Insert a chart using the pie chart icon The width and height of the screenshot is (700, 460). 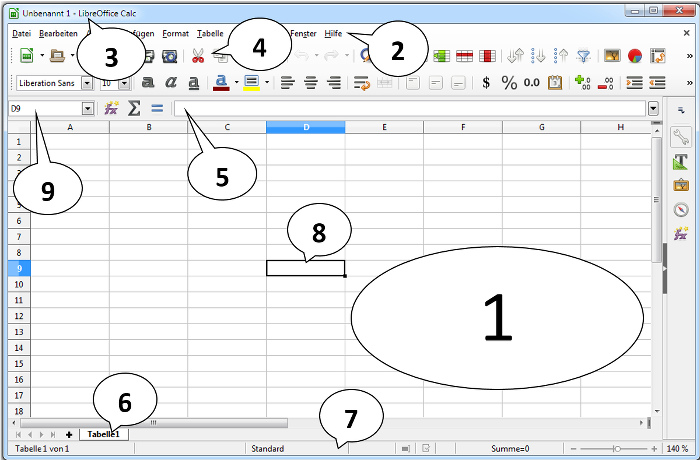(633, 57)
